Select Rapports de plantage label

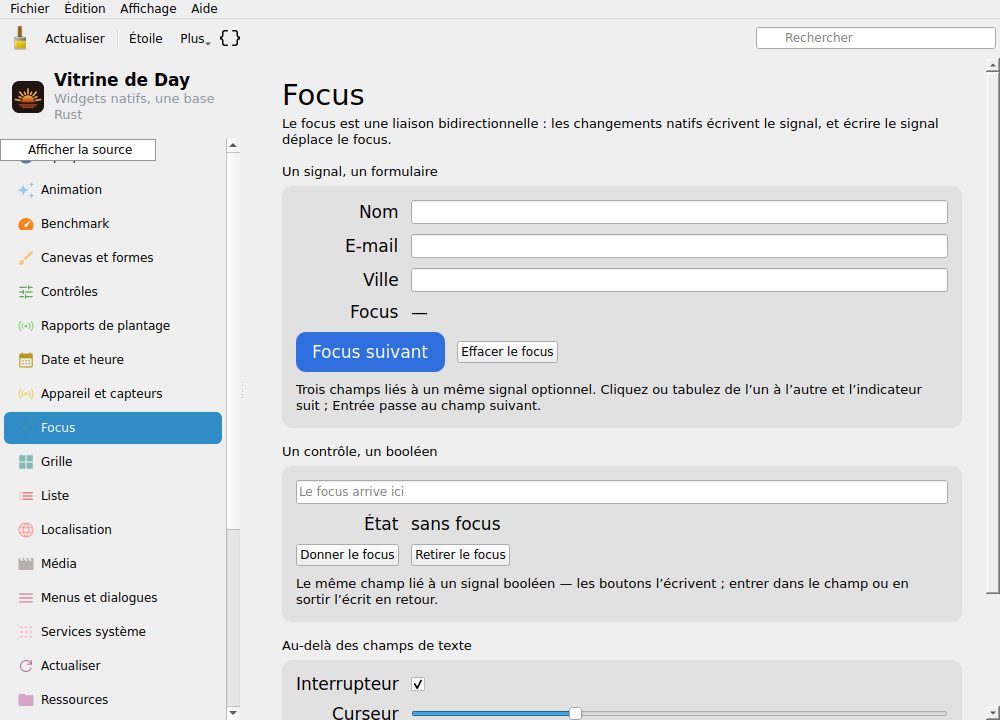coord(105,326)
